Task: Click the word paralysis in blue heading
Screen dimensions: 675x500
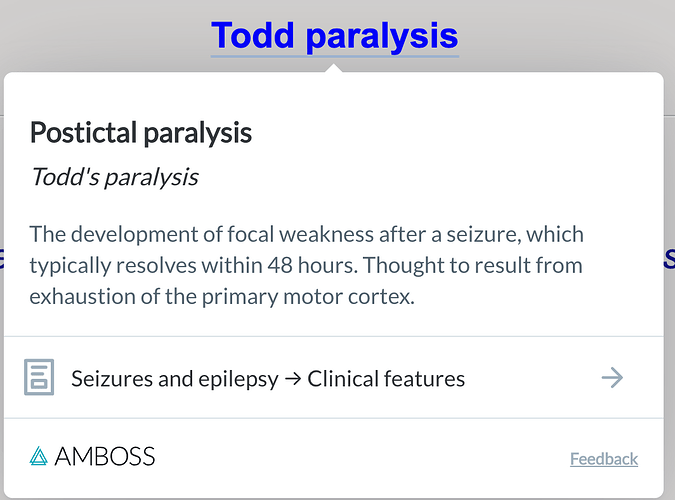Action: point(382,37)
